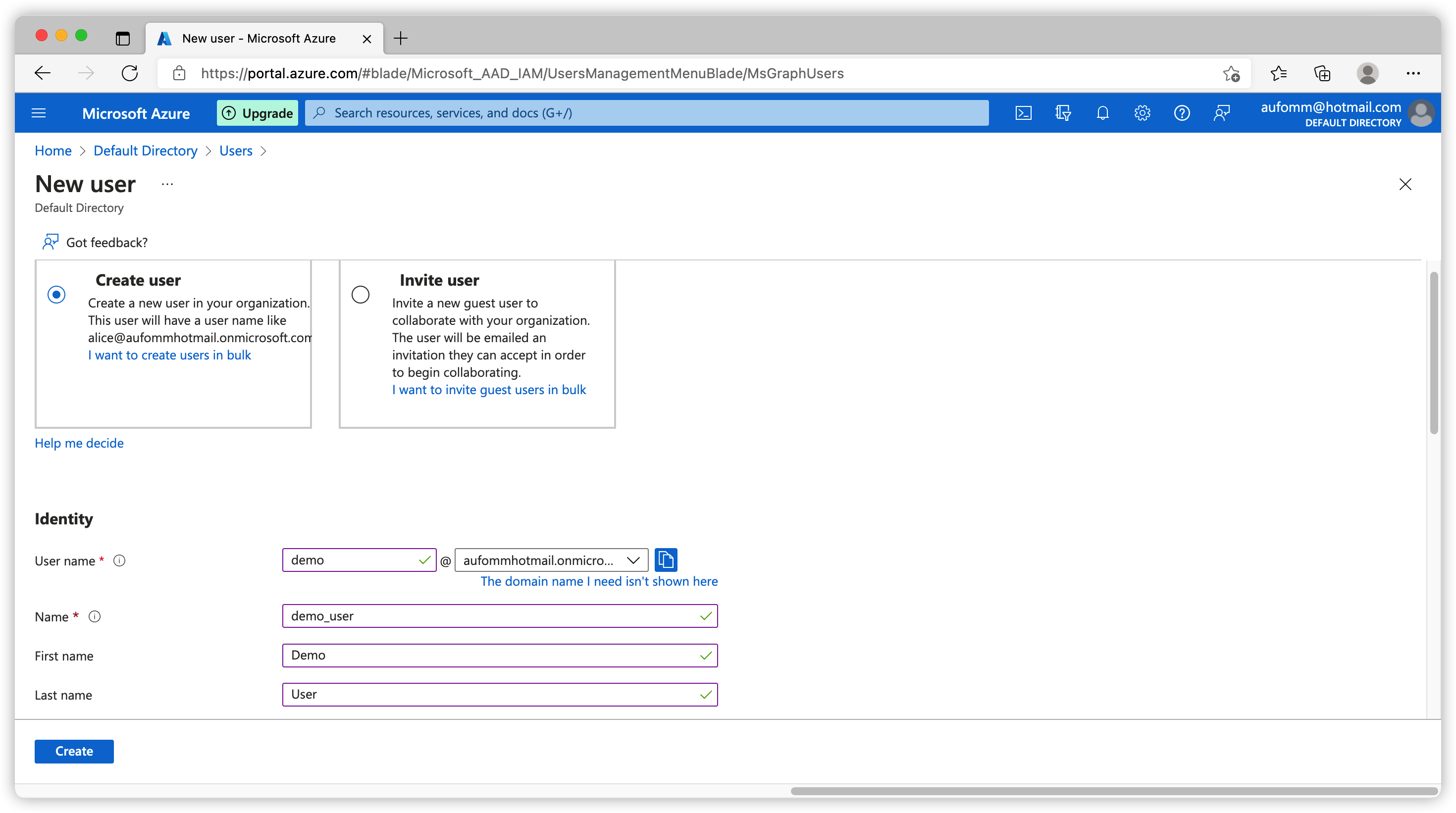Screen dimensions: 1456x813
Task: Open 'I want to create users in bulk' link
Action: (169, 355)
